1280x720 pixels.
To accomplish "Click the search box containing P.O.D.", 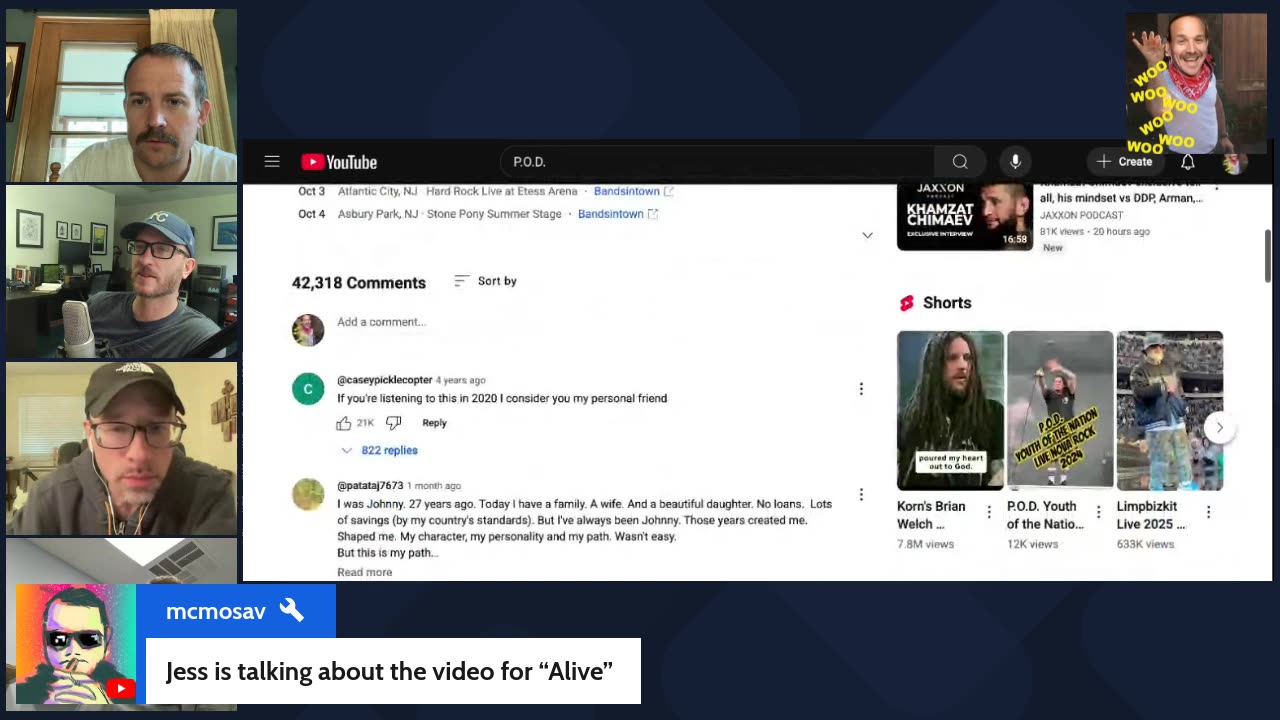I will [717, 162].
